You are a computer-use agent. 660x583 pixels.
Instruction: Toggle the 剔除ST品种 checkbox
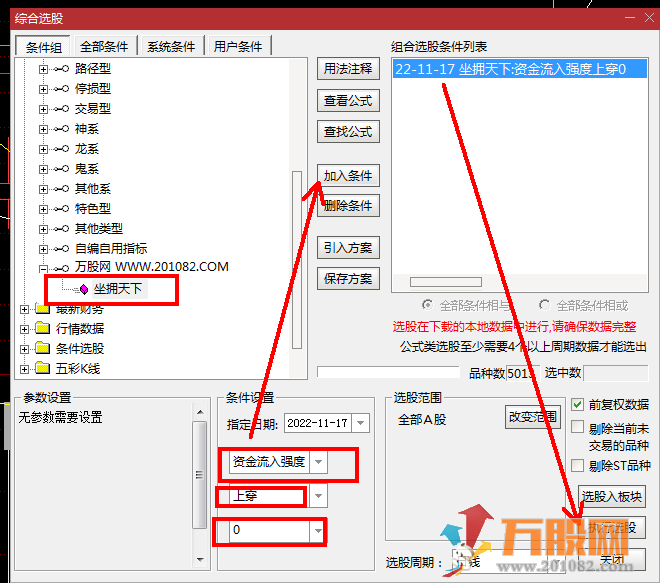click(x=578, y=466)
